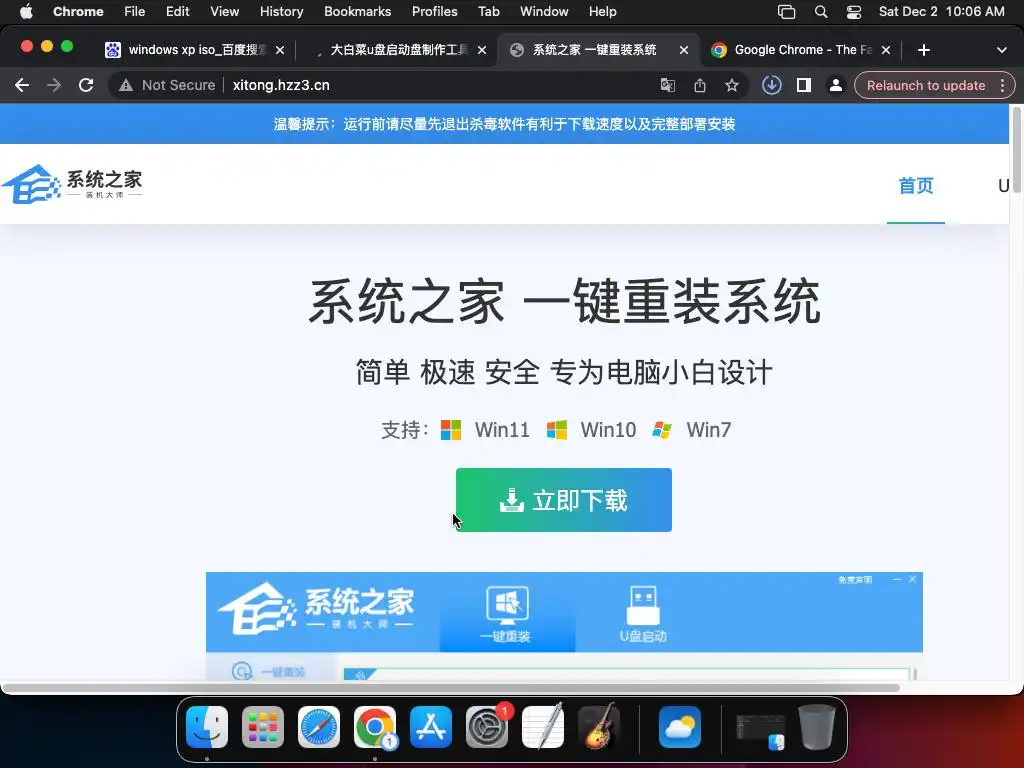Image resolution: width=1024 pixels, height=768 pixels.
Task: Open the Profiles menu
Action: pyautogui.click(x=434, y=11)
